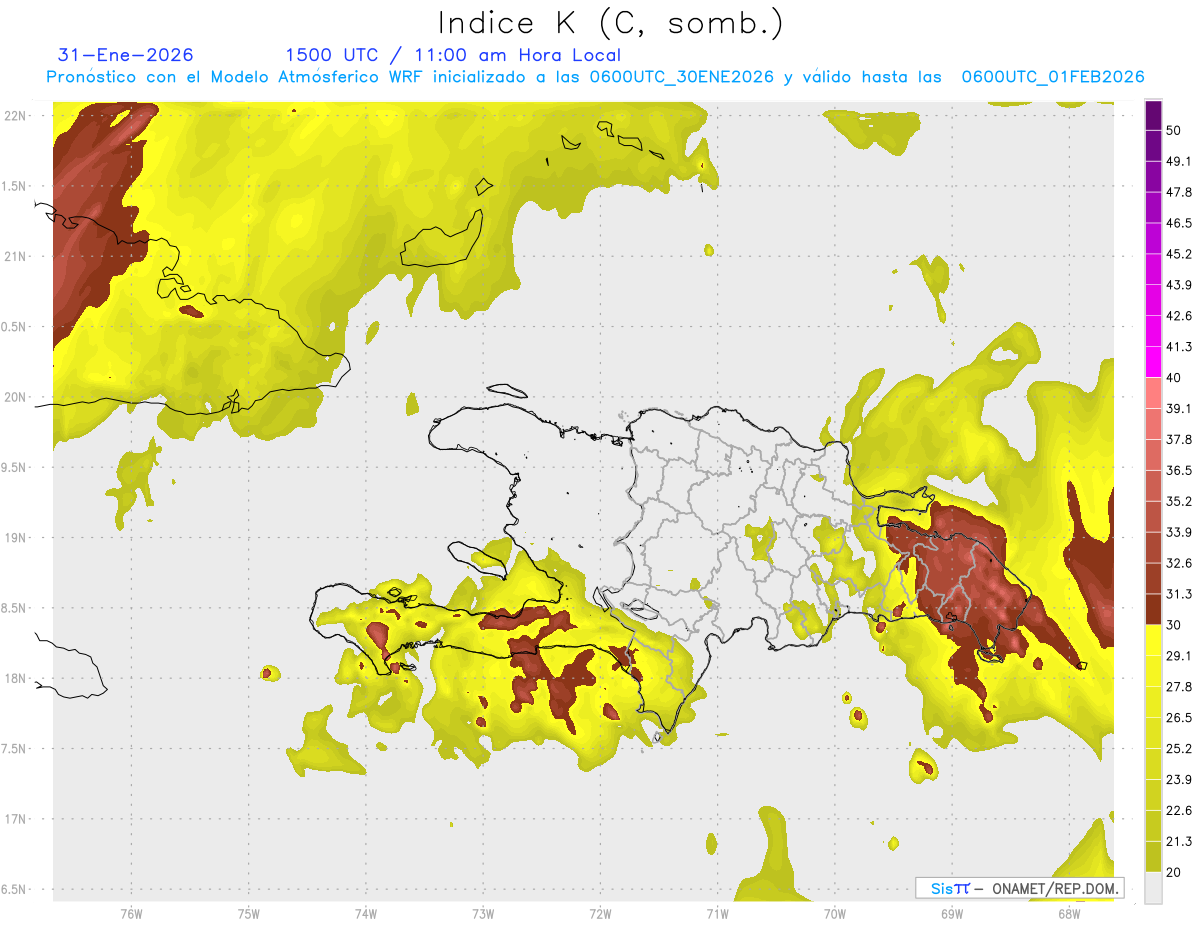Pick the bright yellow swatch between 29.1 and 30
Viewport: 1200px width, 927px height.
tap(1154, 641)
